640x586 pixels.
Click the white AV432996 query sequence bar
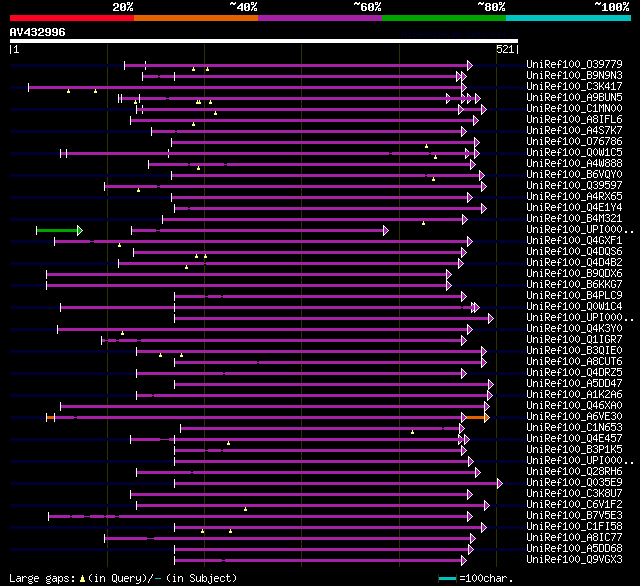pyautogui.click(x=264, y=41)
